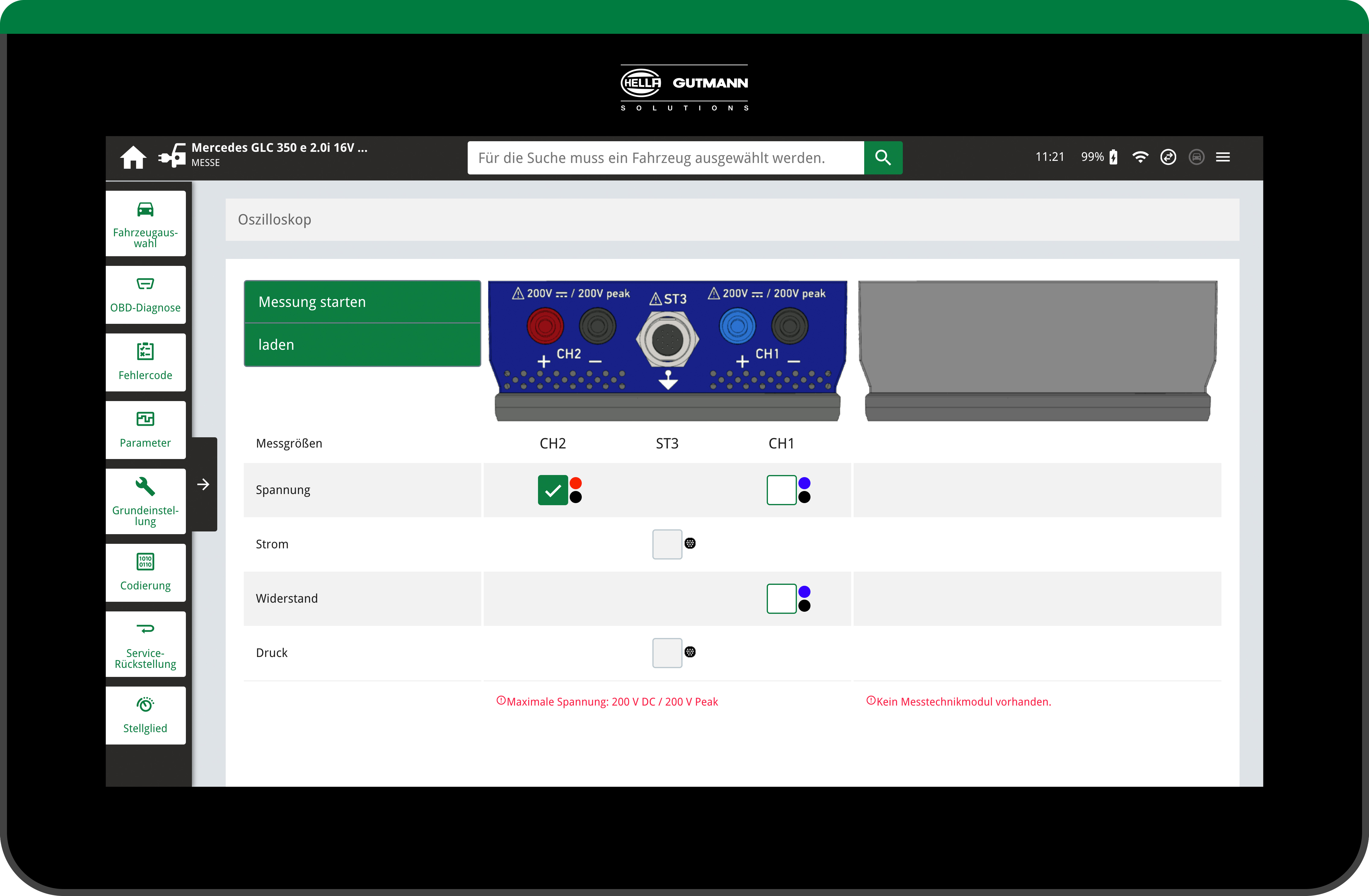
Task: Click the blue/black dots beside CH1 Widerstand
Action: coord(804,598)
